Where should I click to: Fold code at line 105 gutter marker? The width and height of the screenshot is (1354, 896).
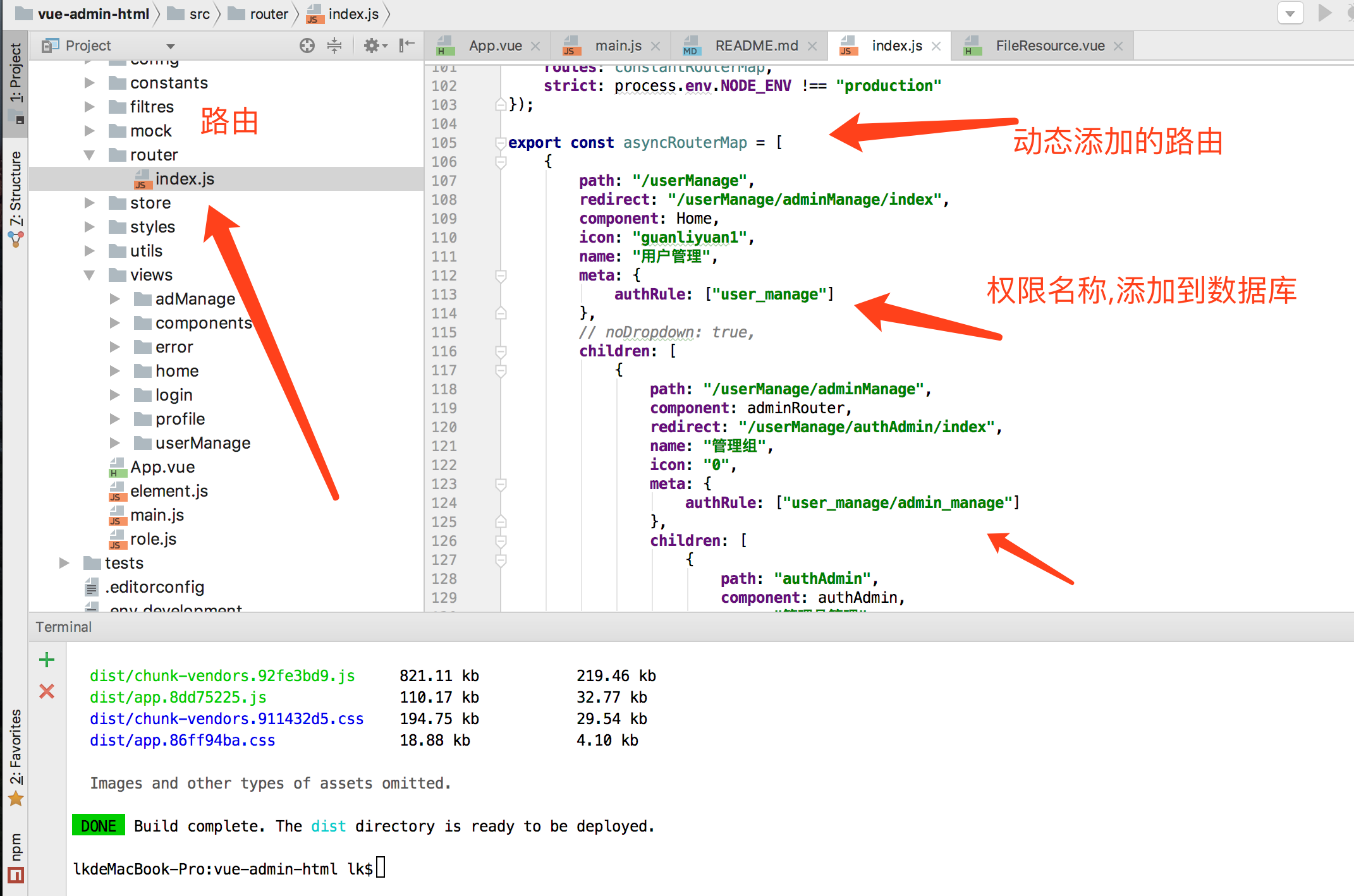click(x=501, y=143)
